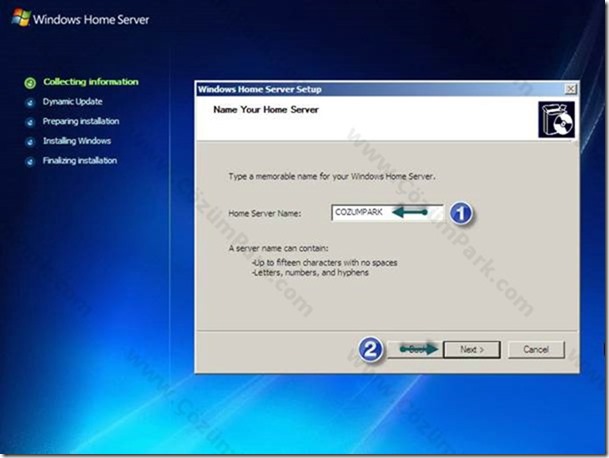This screenshot has height=458, width=609.
Task: Click the setup box and disc icon
Action: (x=556, y=120)
